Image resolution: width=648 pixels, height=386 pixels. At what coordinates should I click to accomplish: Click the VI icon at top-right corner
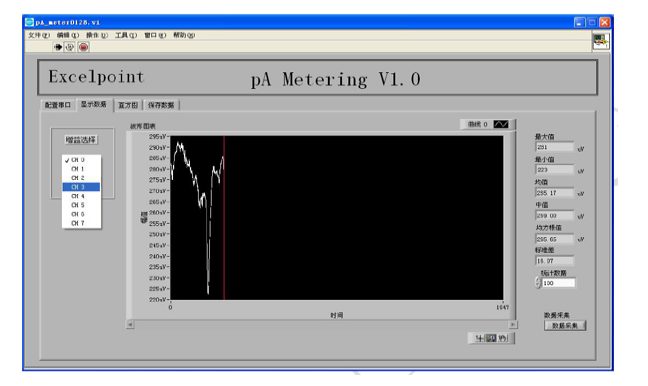tap(600, 42)
